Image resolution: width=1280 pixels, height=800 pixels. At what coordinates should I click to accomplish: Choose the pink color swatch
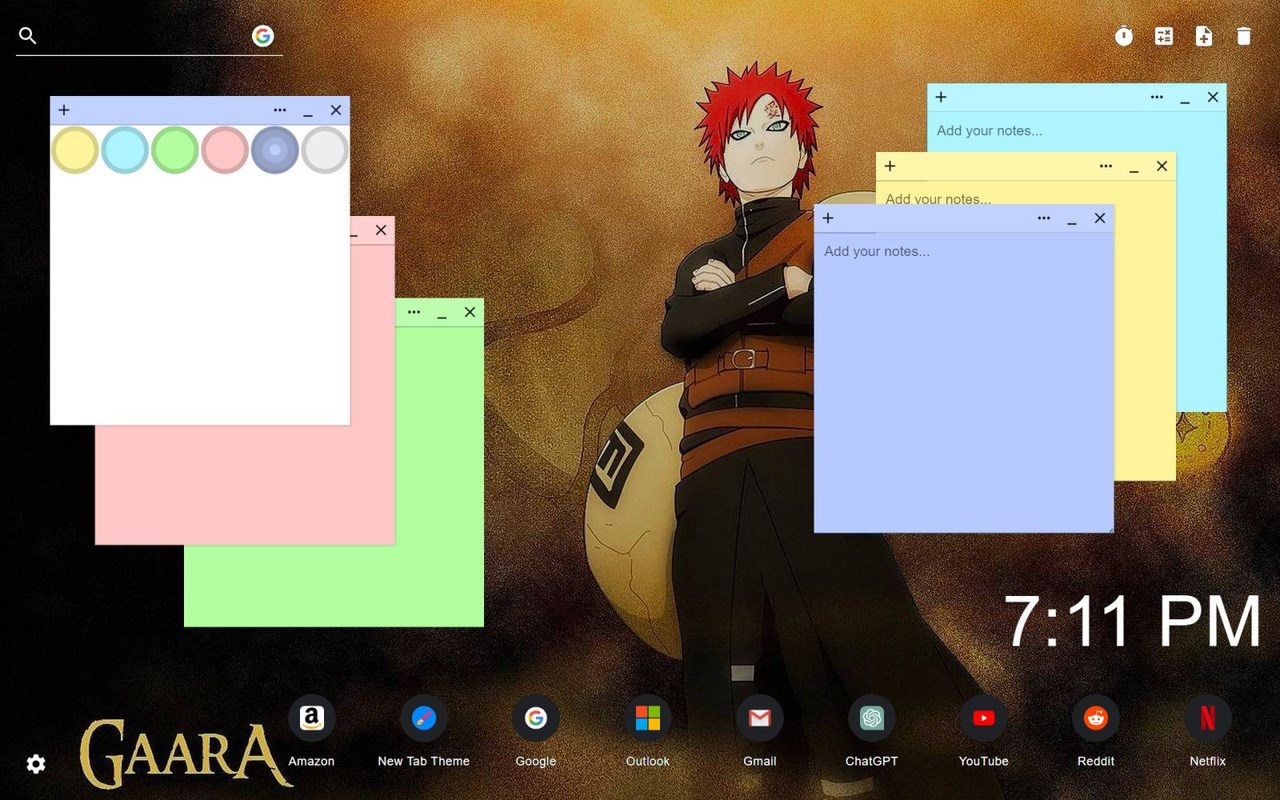tap(225, 150)
